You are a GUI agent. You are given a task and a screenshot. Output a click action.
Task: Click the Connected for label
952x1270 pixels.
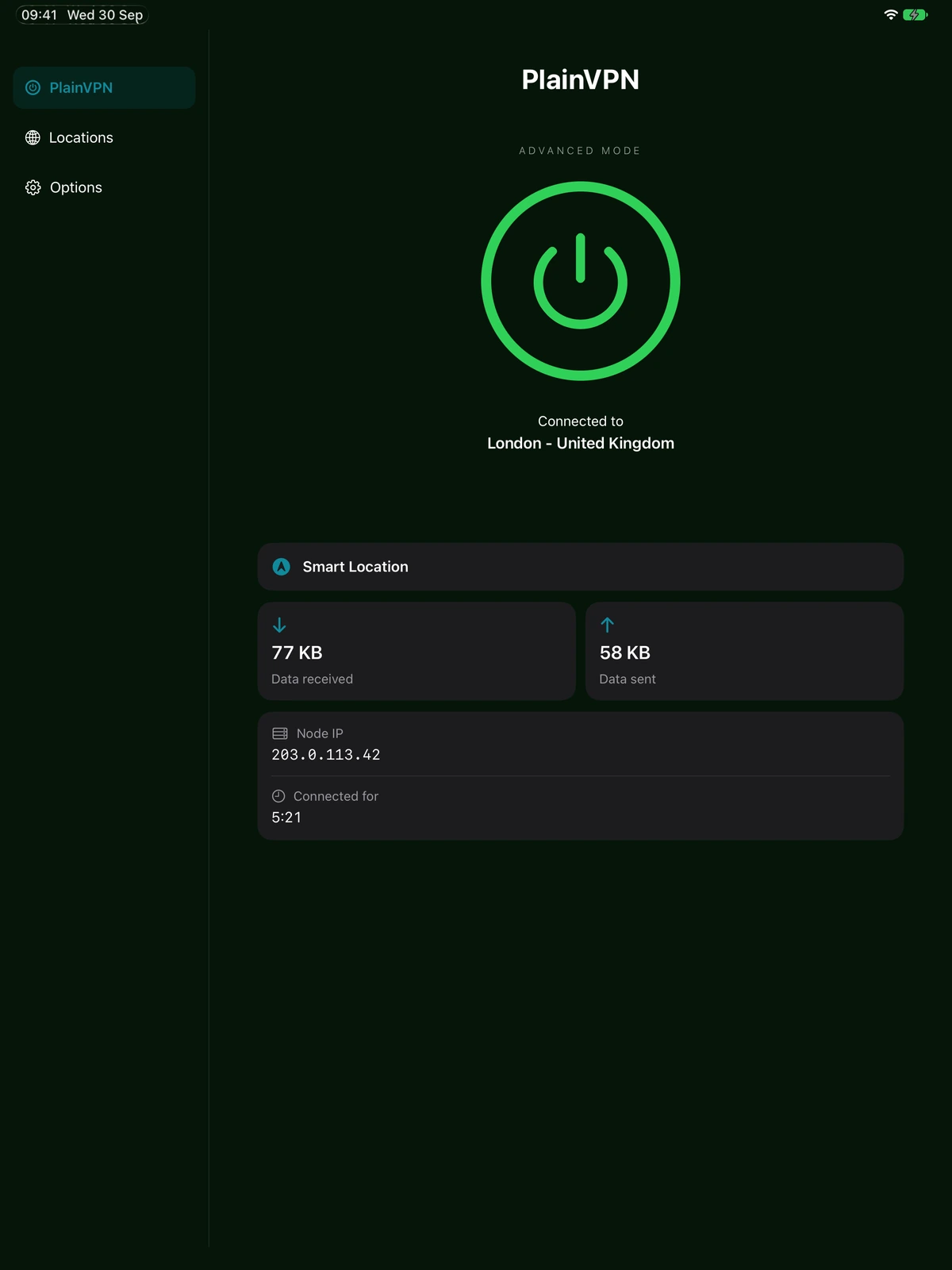336,796
